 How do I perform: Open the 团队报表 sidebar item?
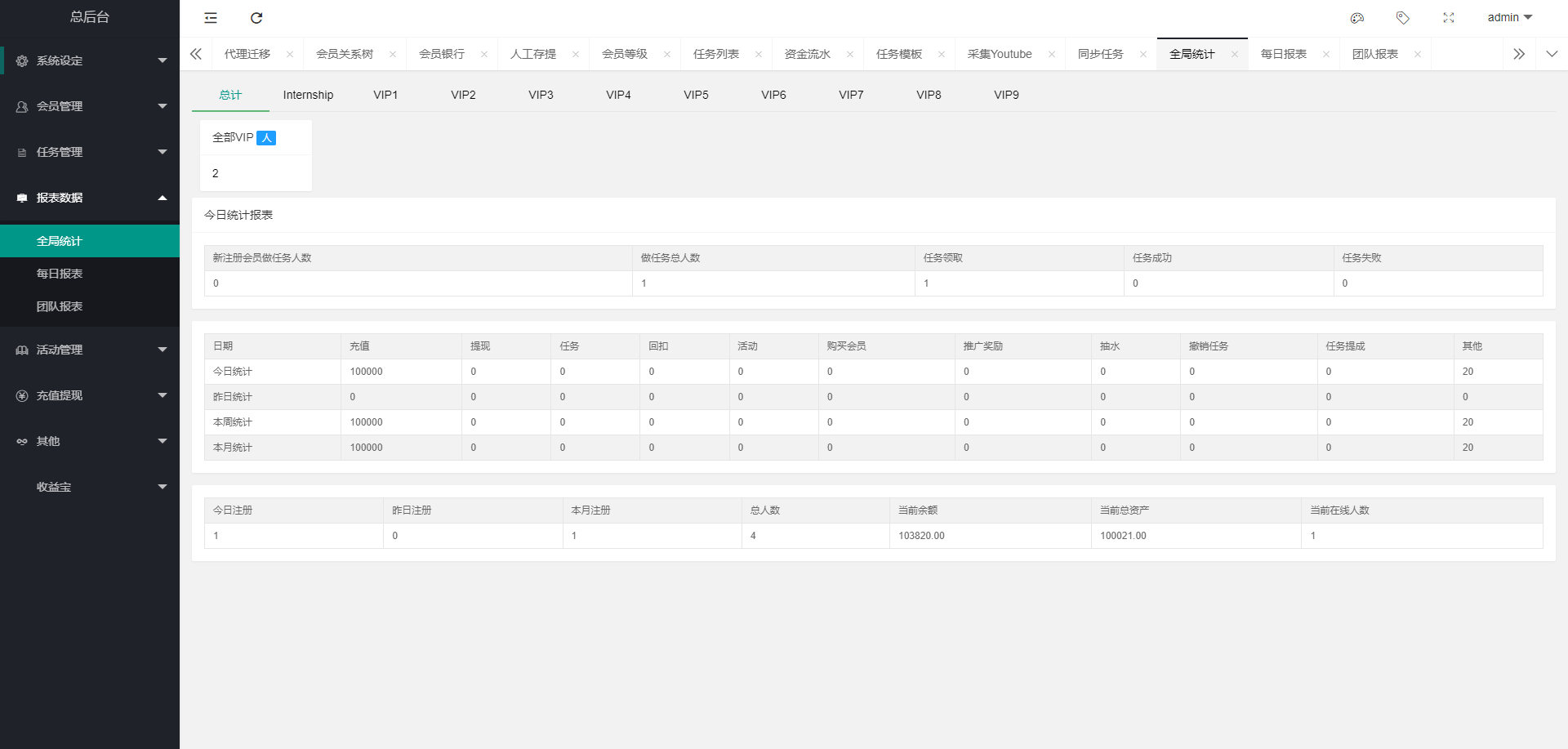point(60,306)
